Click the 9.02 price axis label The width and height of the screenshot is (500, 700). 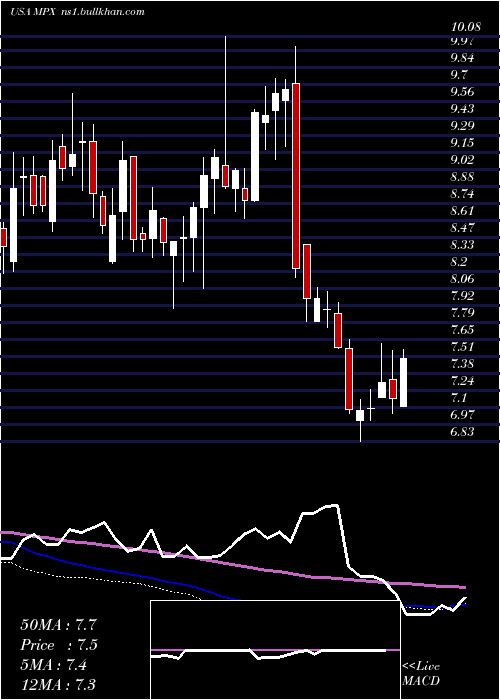464,160
